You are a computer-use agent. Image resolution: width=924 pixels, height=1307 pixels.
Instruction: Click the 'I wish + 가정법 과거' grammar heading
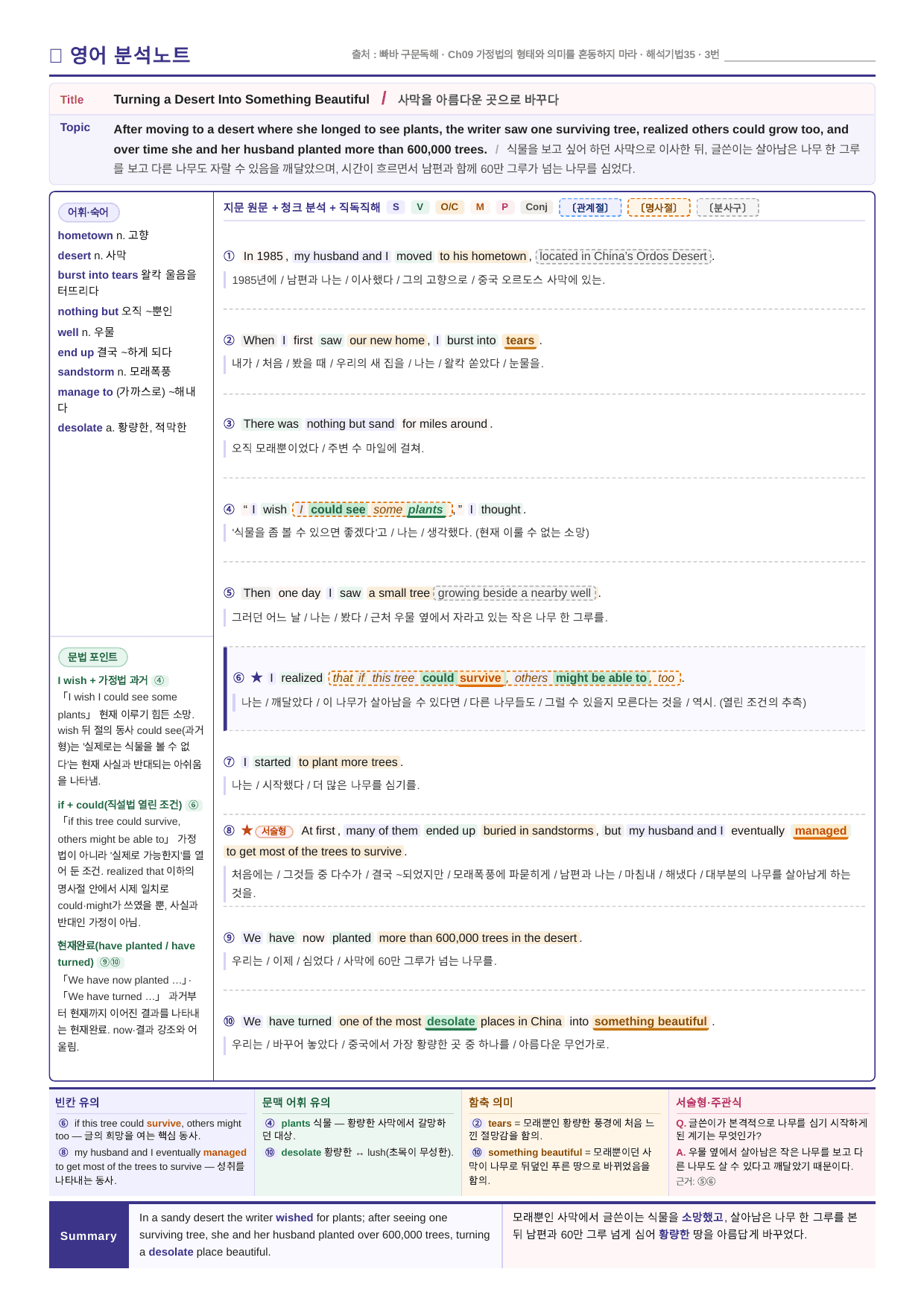coord(103,680)
